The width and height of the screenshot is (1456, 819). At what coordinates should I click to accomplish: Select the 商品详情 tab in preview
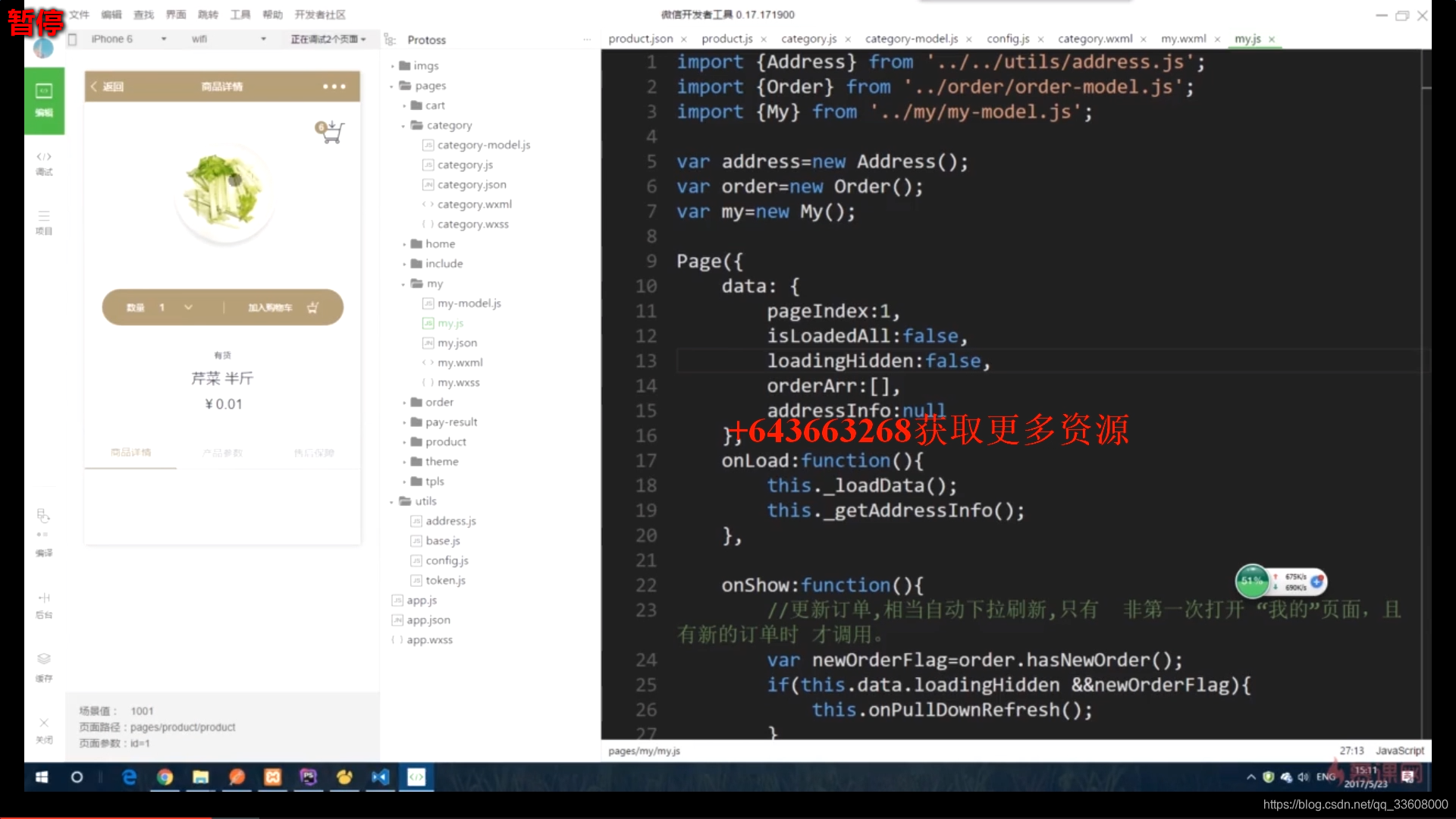(x=131, y=451)
